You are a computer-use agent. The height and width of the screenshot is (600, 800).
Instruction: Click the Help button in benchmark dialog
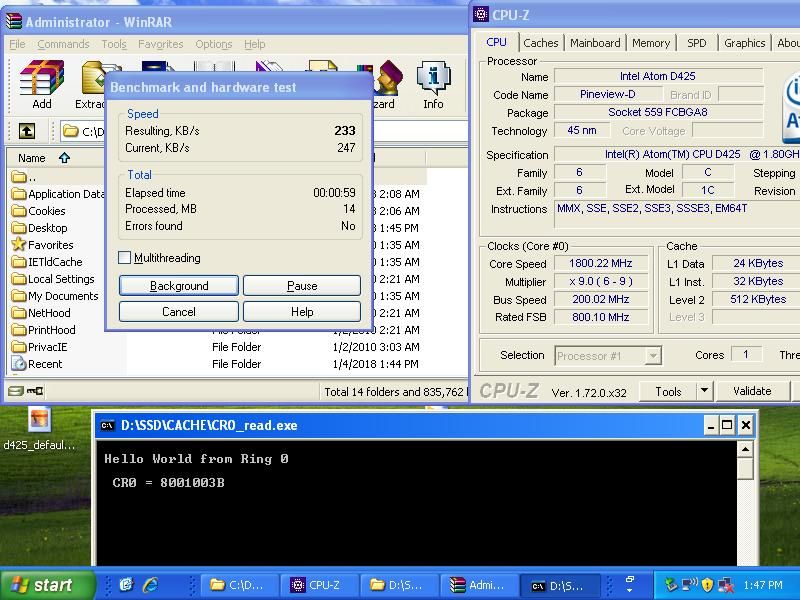[302, 312]
